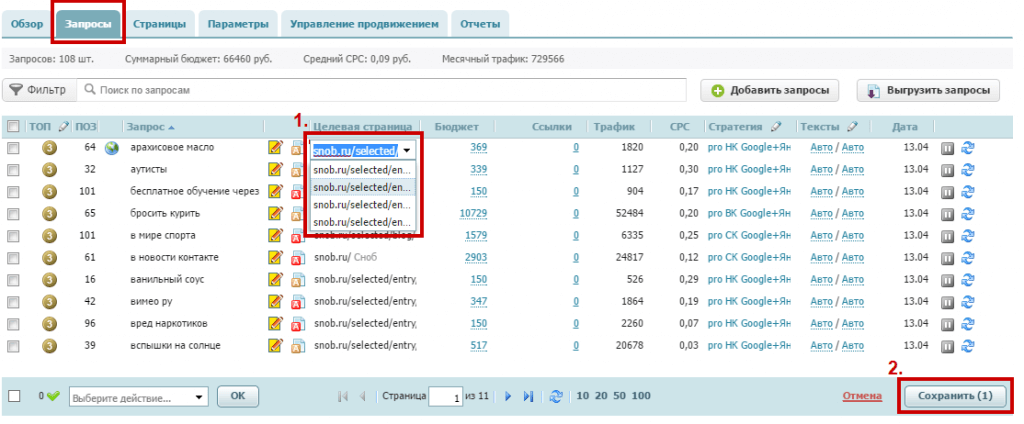Edit the query 'вред наркотиков' via its pencil icon
The width and height of the screenshot is (1024, 424).
275,323
